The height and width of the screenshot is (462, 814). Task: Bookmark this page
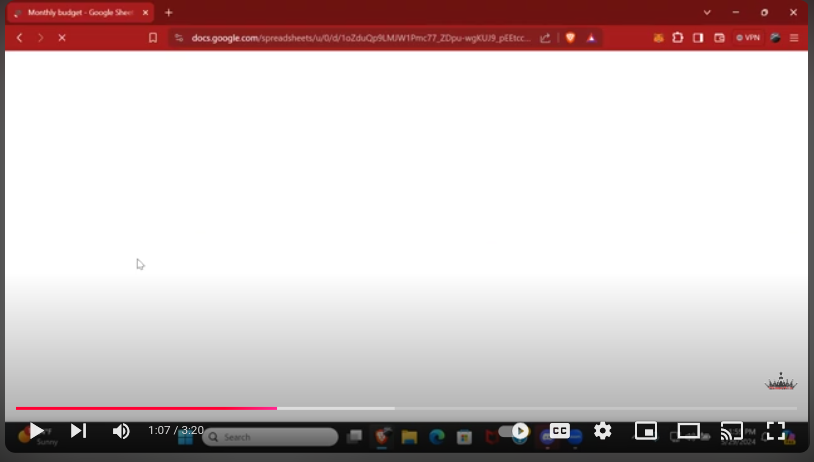(x=153, y=38)
